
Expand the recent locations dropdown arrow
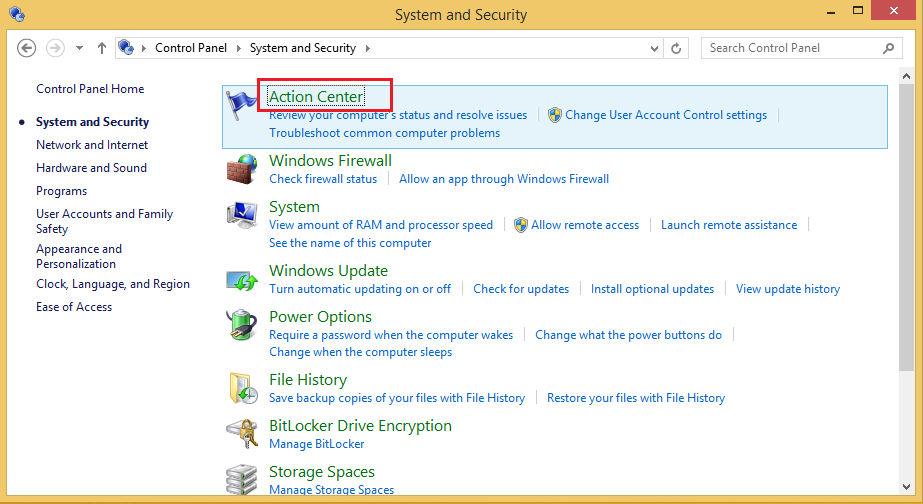click(x=78, y=48)
